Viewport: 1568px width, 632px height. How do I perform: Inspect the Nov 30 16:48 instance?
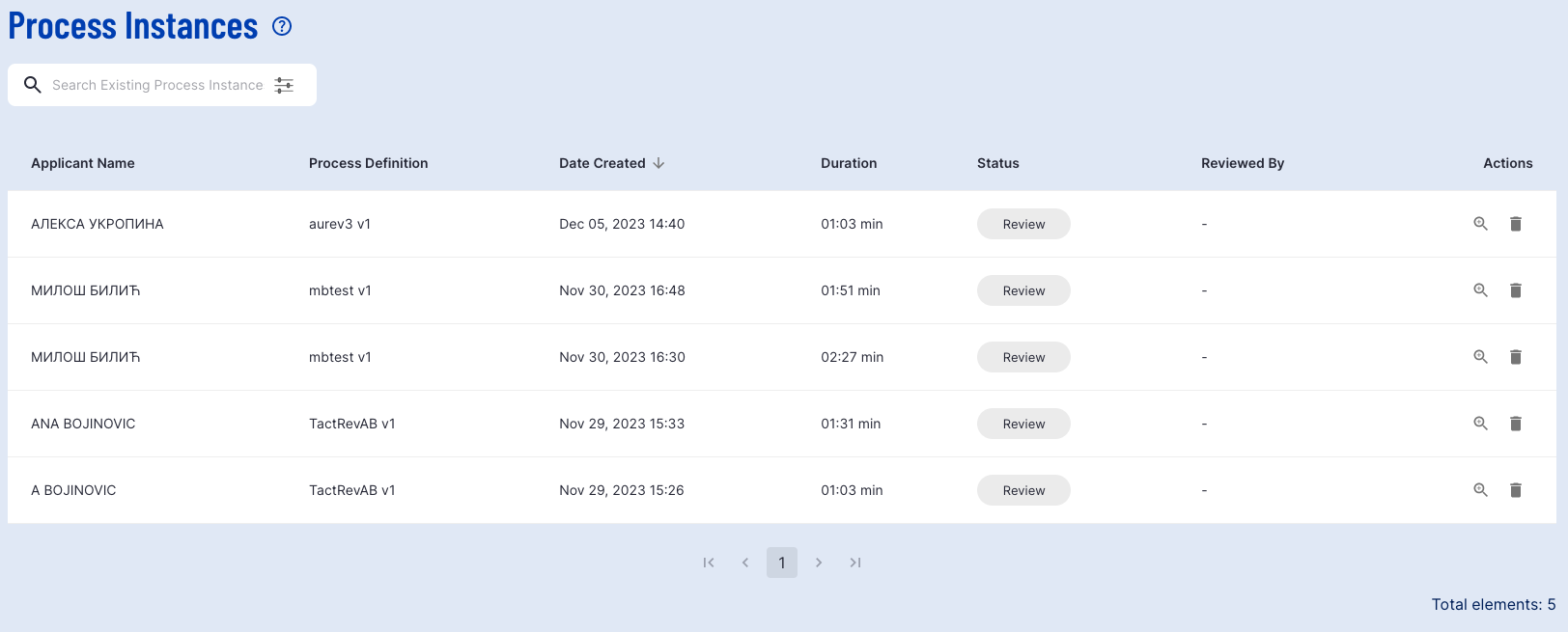tap(1480, 290)
